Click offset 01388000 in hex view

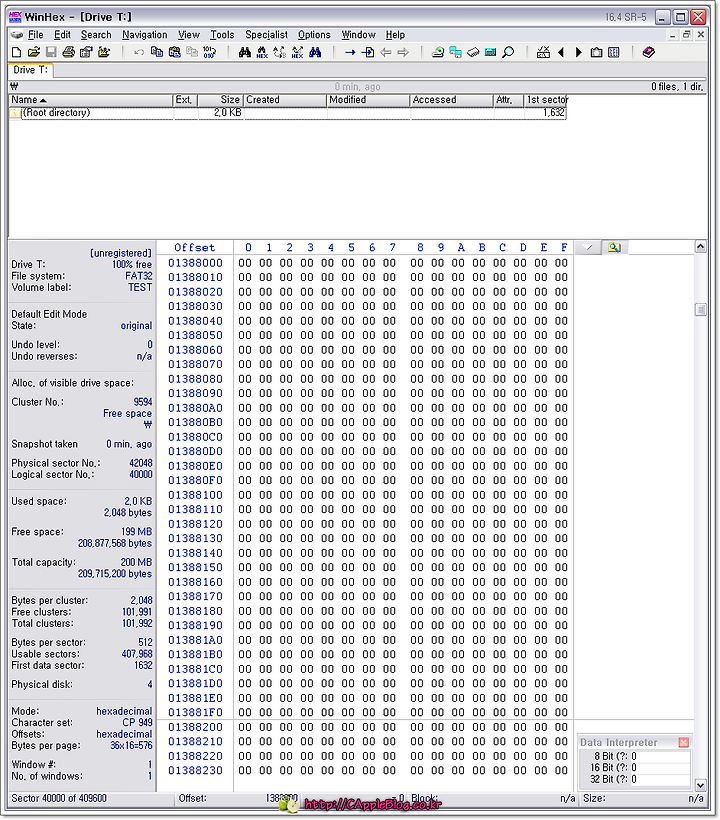pos(195,263)
